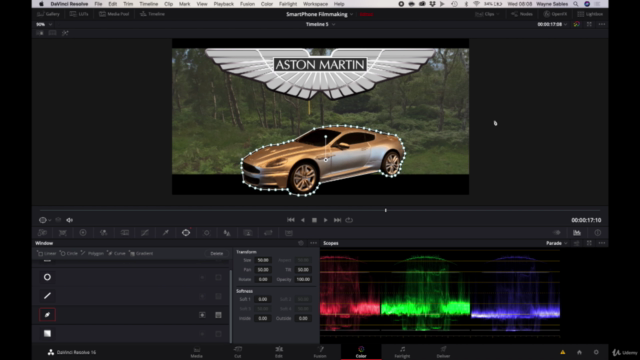Select the circle window shape icon
This screenshot has height=360, width=640.
coord(47,277)
